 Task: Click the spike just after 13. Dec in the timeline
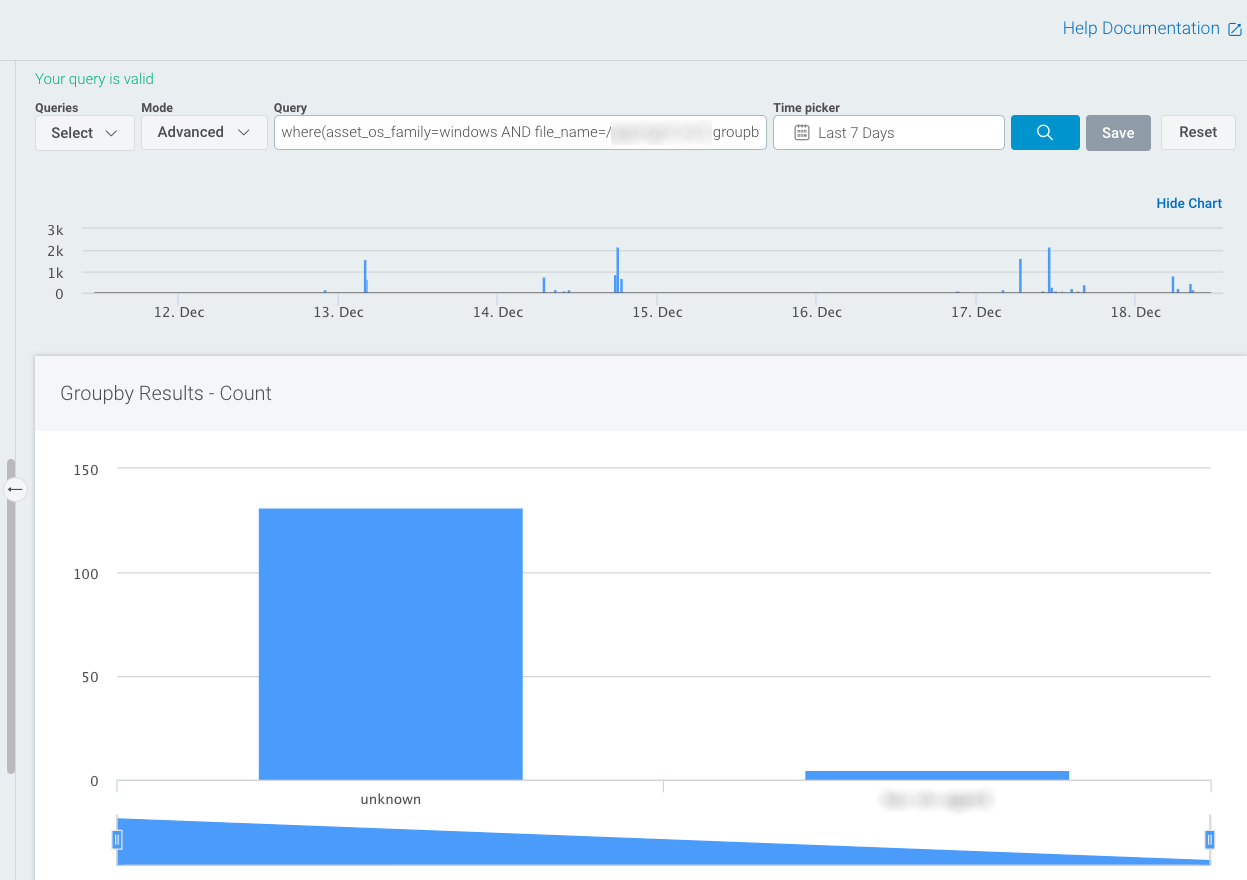[365, 276]
